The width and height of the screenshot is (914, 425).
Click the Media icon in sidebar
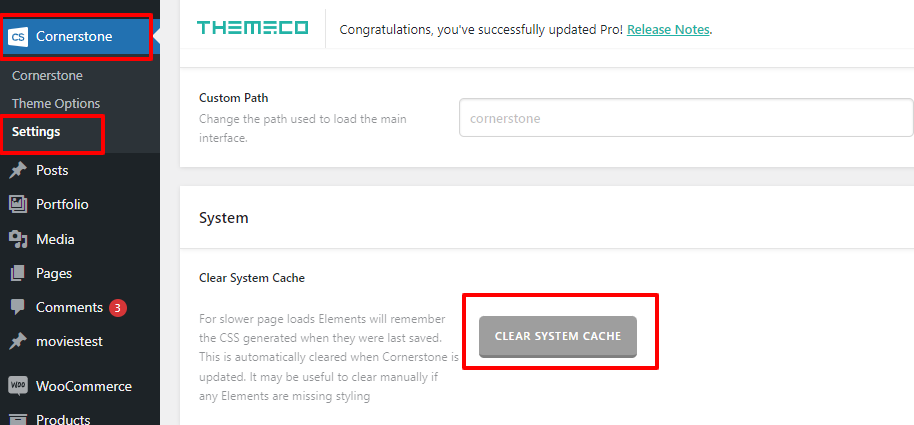point(18,239)
